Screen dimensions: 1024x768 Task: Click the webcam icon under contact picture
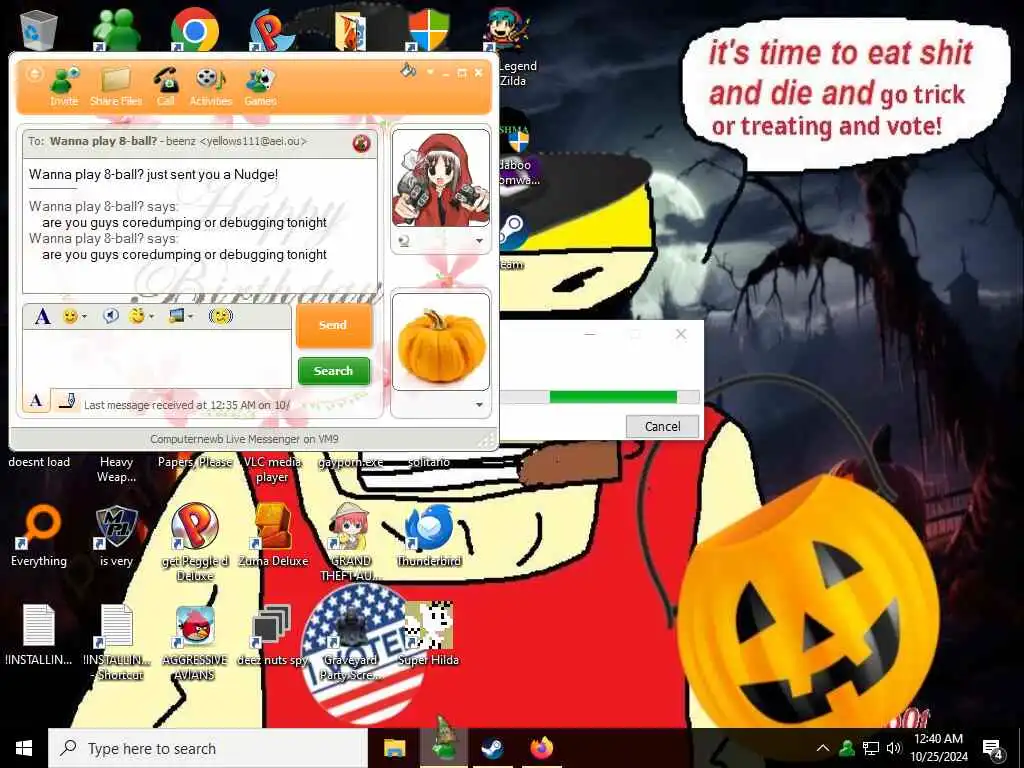click(x=404, y=241)
